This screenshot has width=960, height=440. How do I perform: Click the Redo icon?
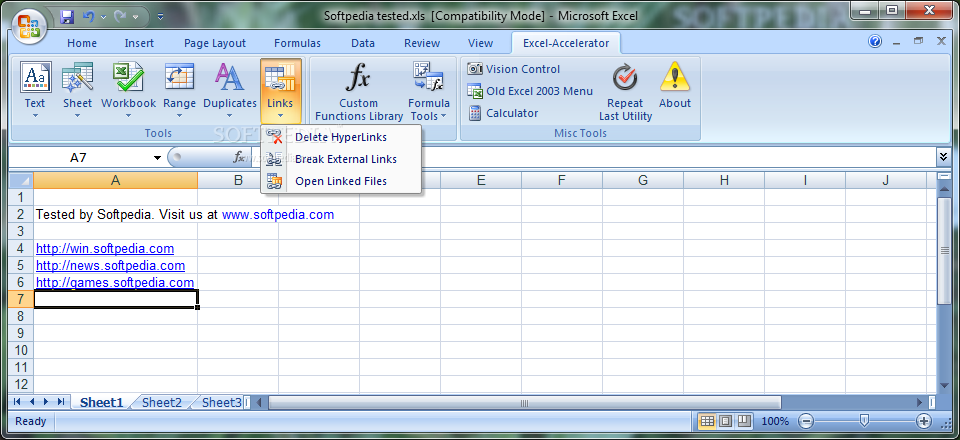[x=120, y=17]
